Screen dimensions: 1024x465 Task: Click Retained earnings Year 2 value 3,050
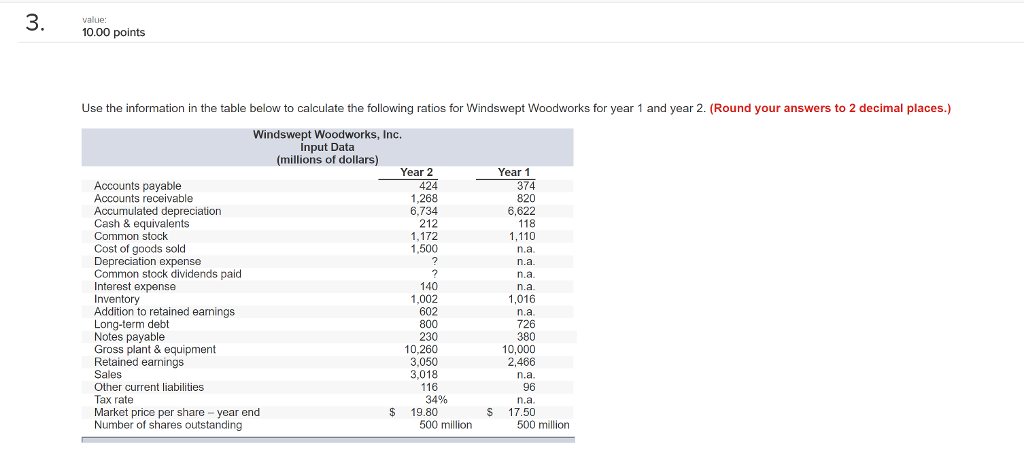click(x=424, y=362)
